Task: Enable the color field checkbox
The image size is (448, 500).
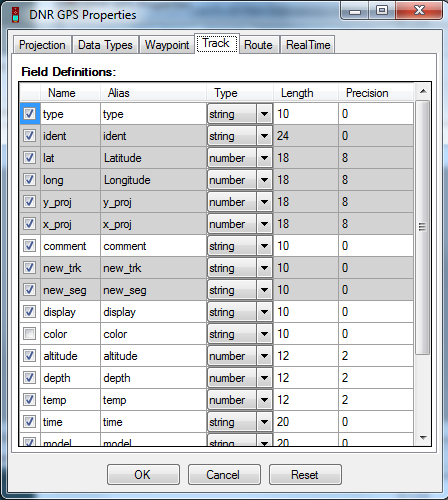Action: tap(29, 334)
